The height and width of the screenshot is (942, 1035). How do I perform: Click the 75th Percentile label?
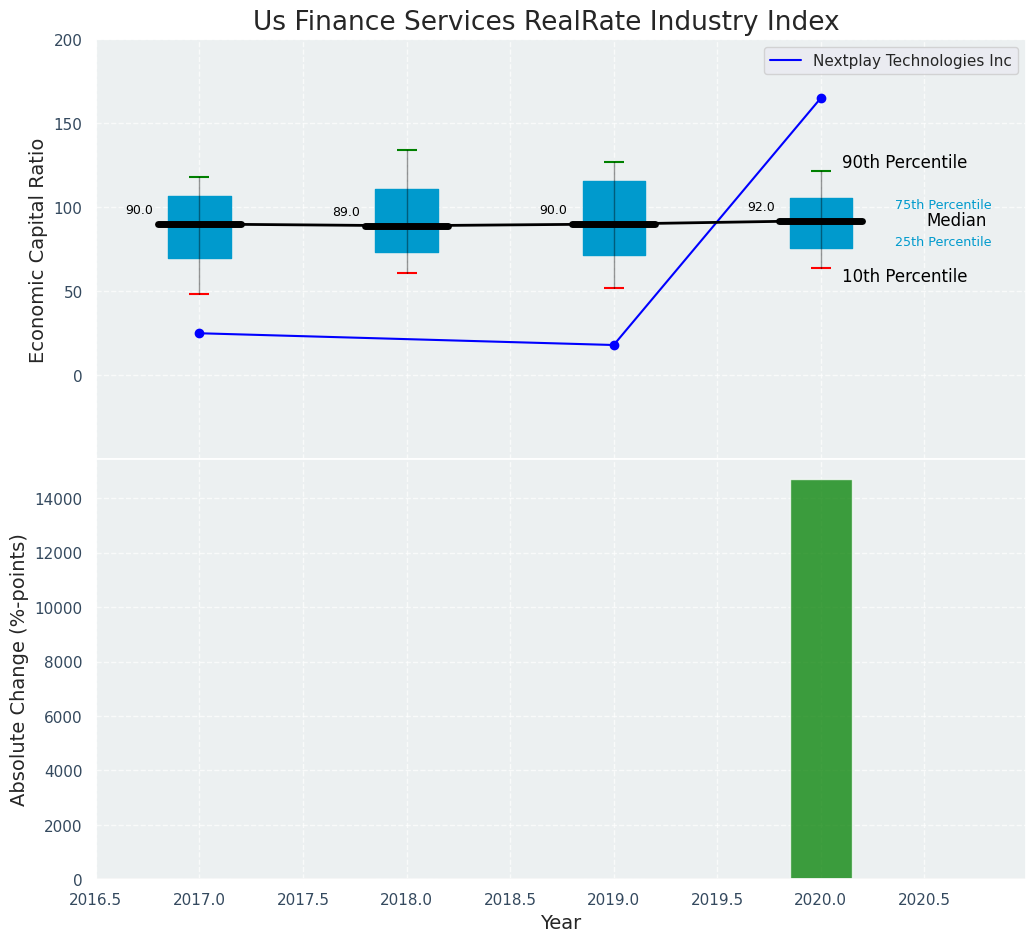943,205
